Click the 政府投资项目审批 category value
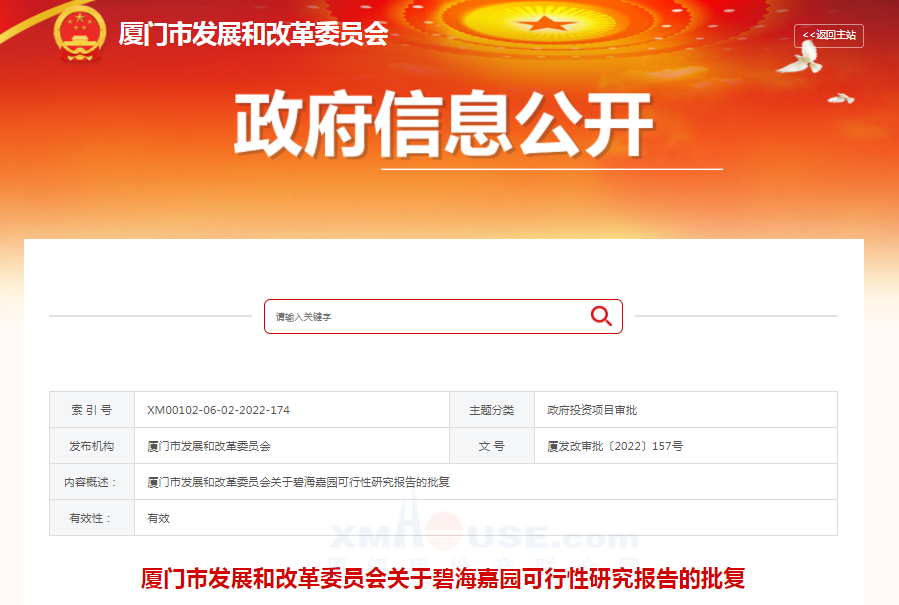The width and height of the screenshot is (899, 605). pyautogui.click(x=592, y=410)
